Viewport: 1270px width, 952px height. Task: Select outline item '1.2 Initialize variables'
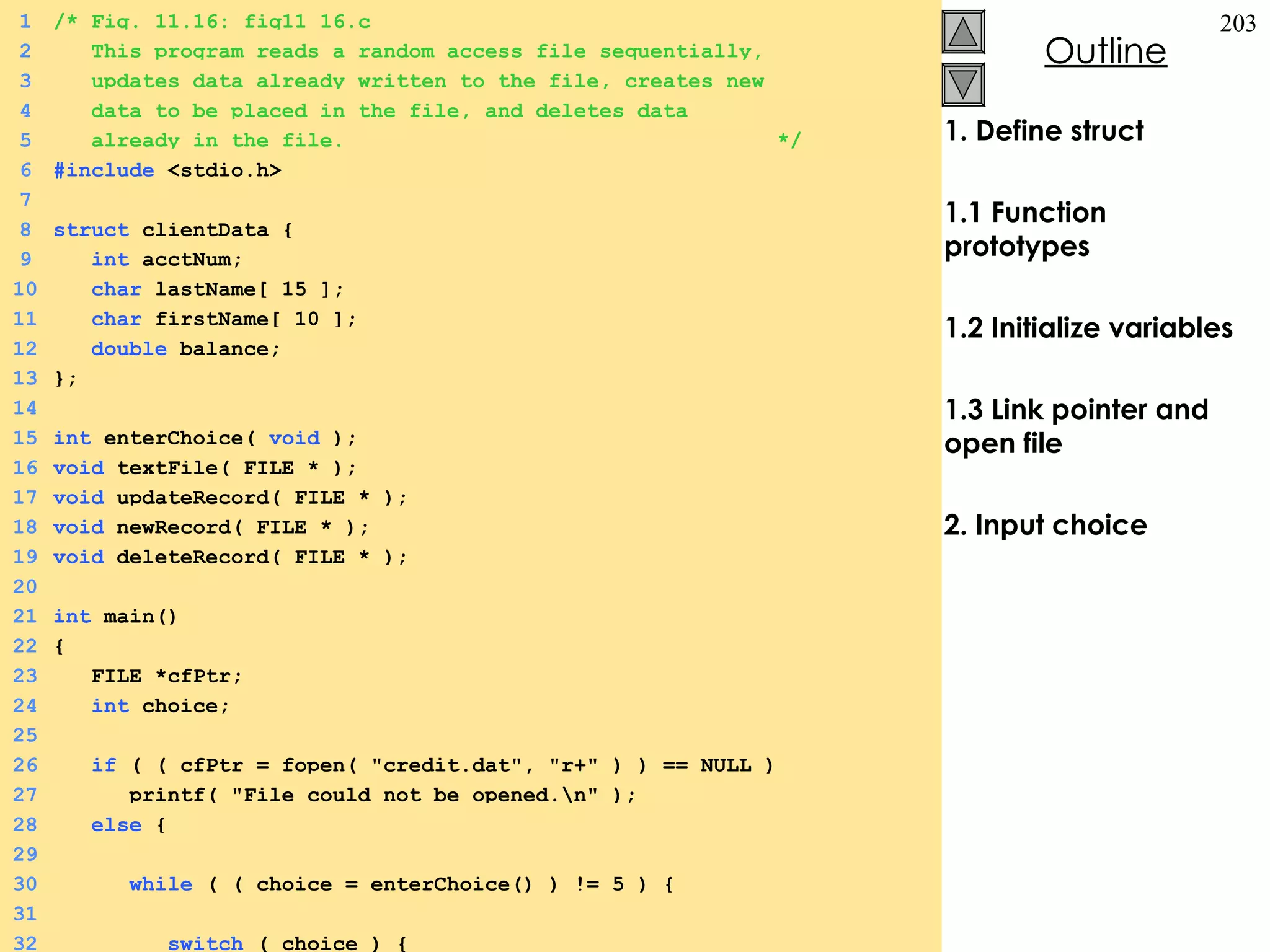pyautogui.click(x=1089, y=328)
